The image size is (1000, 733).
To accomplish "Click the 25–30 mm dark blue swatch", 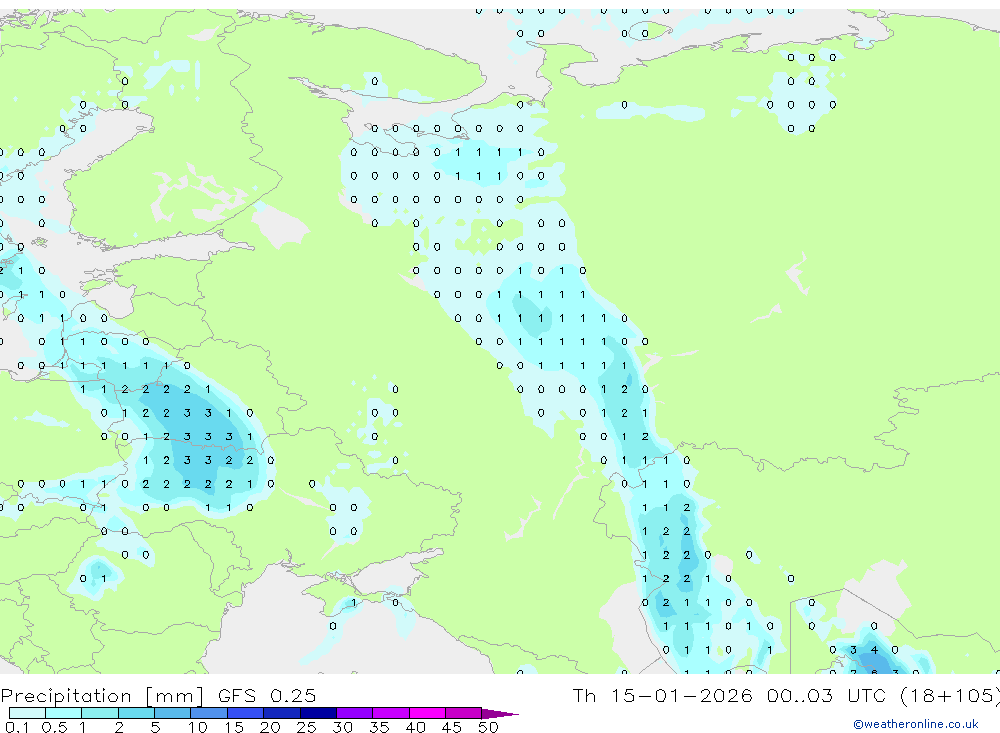I will 318,713.
